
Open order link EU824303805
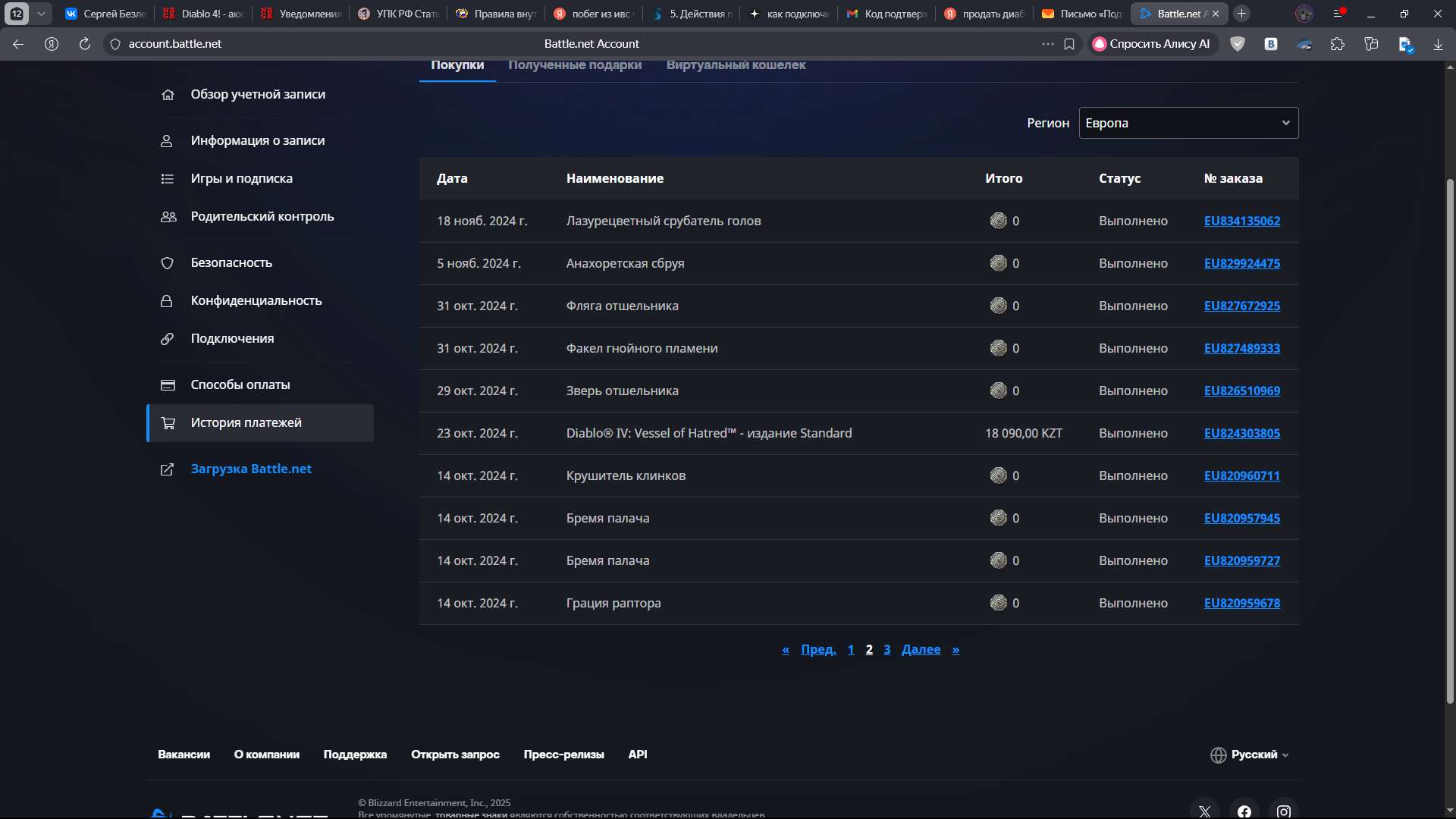pyautogui.click(x=1241, y=433)
